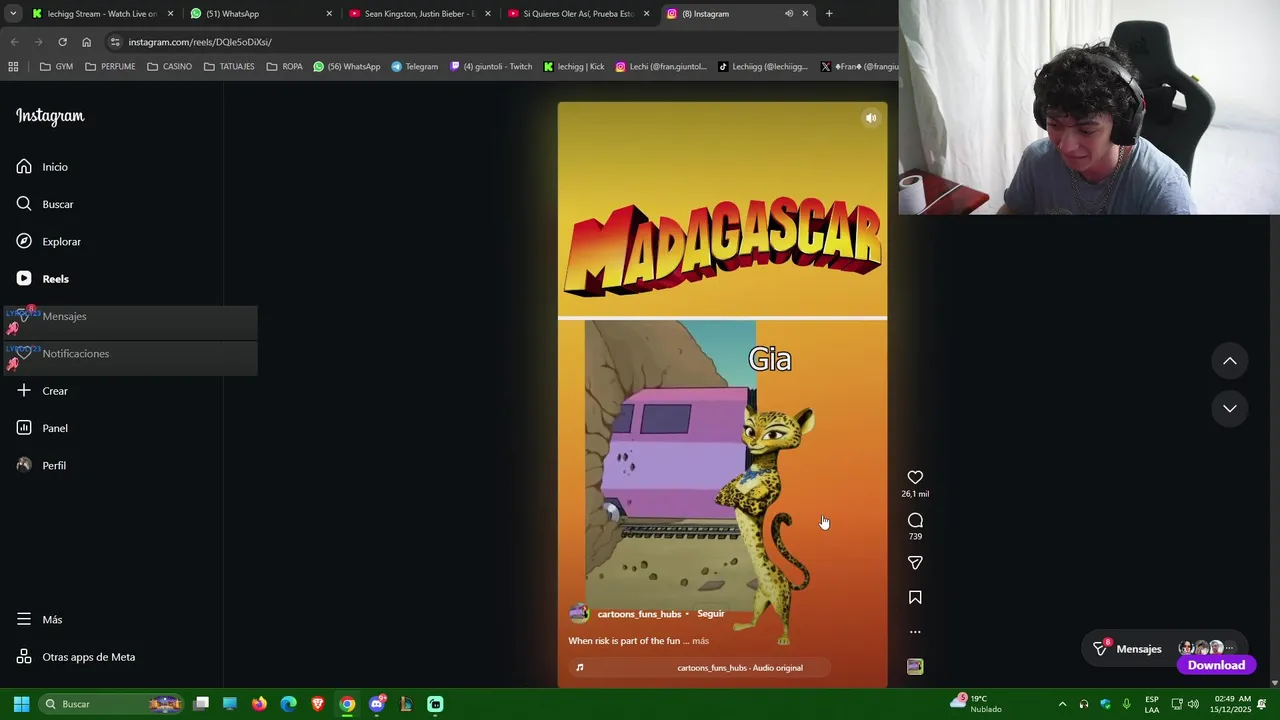Click the browser home button

pos(86,42)
